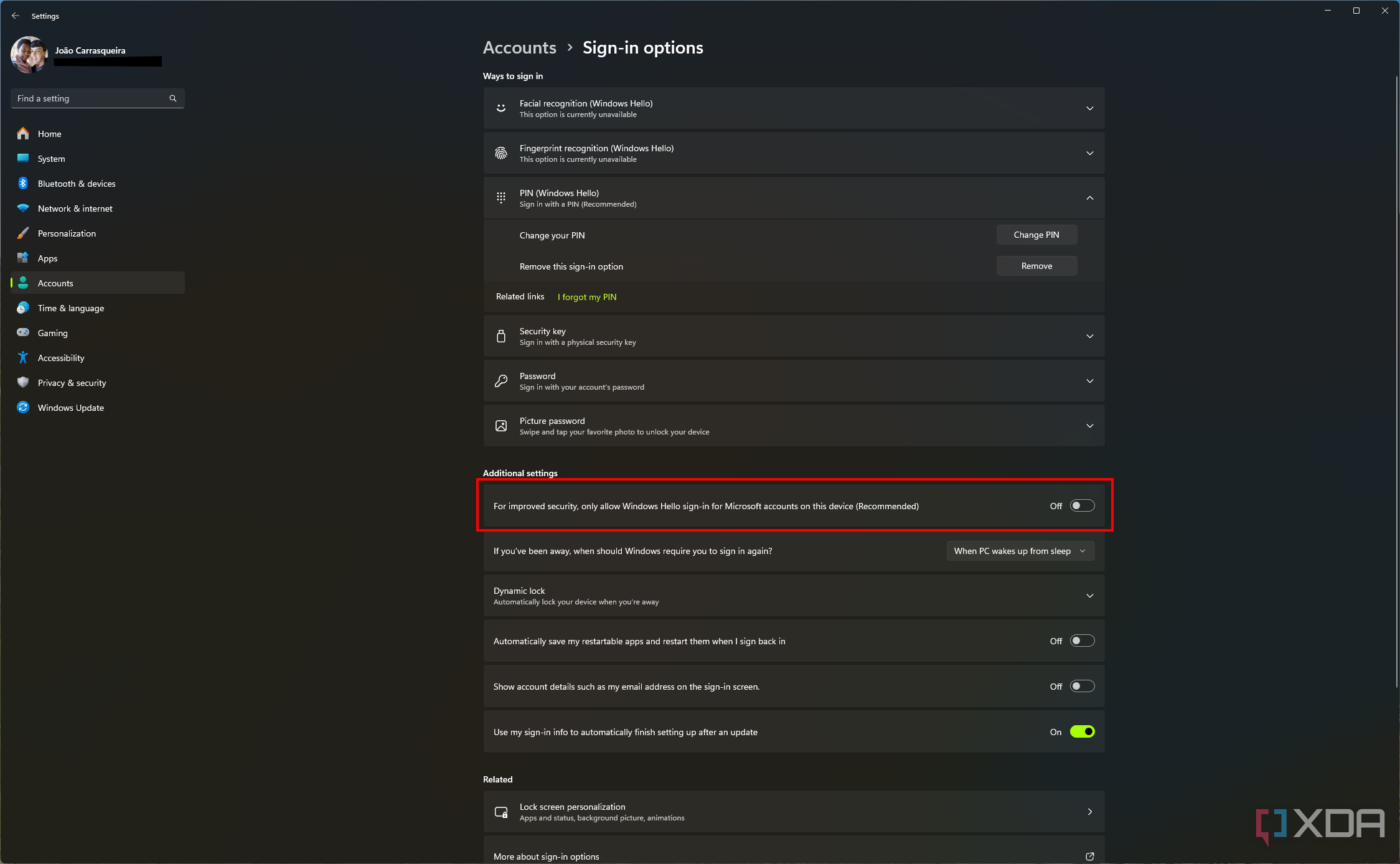Click the Security key USB icon
This screenshot has width=1400, height=864.
click(x=501, y=336)
